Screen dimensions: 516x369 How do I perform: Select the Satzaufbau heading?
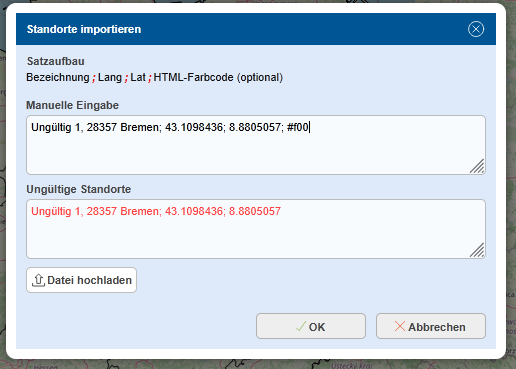point(56,61)
